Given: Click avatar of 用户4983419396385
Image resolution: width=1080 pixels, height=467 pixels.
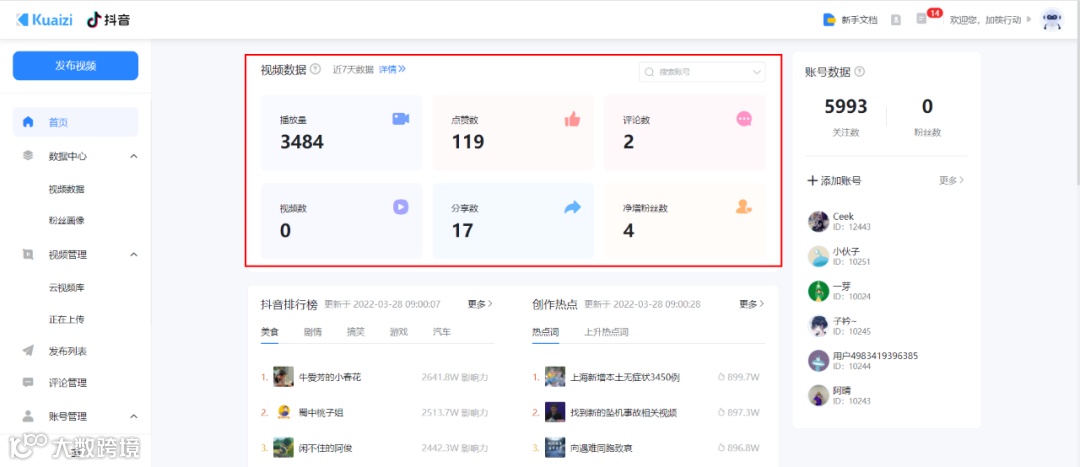Looking at the screenshot, I should pos(818,360).
